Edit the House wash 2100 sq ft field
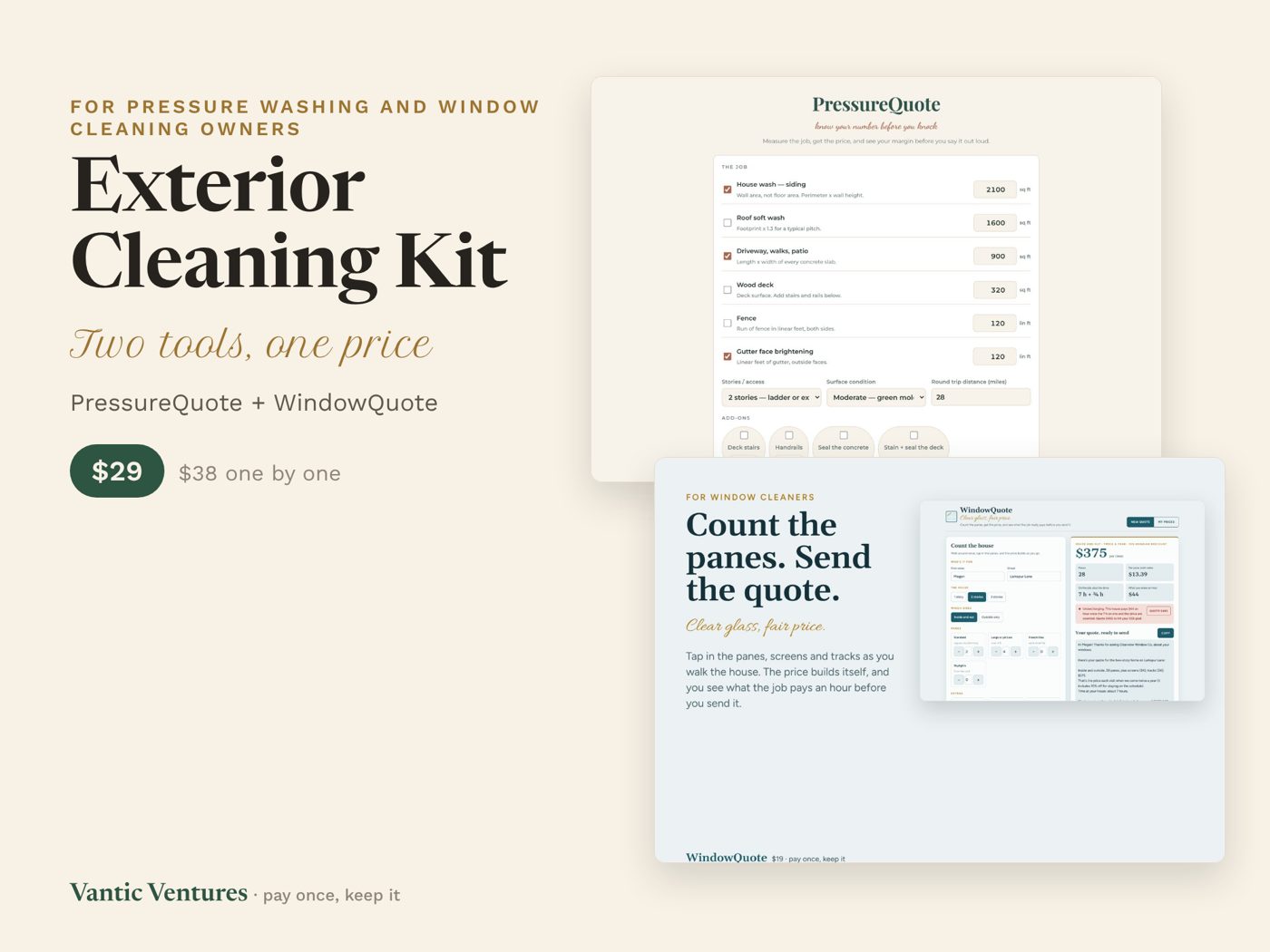 coord(995,189)
